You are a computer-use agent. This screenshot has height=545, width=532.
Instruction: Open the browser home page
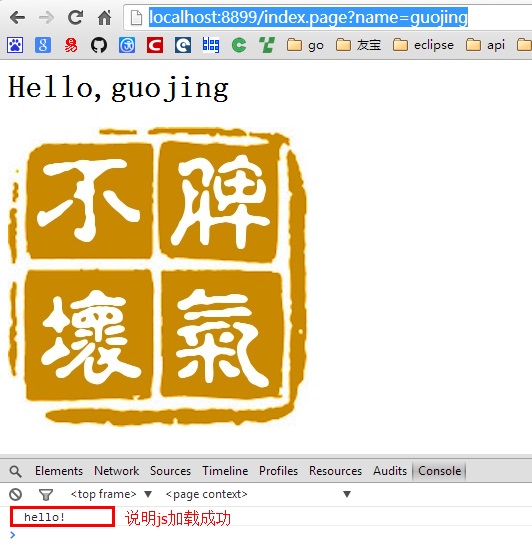click(105, 17)
